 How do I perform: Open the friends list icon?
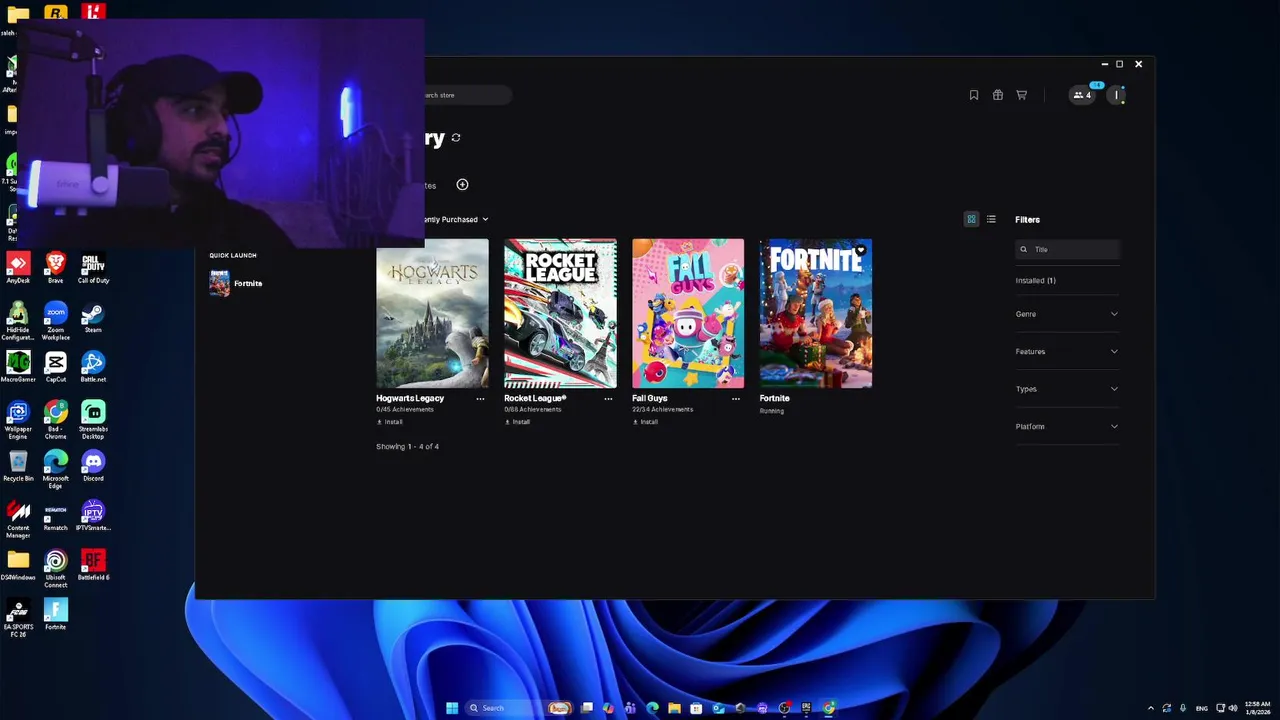tap(1082, 95)
